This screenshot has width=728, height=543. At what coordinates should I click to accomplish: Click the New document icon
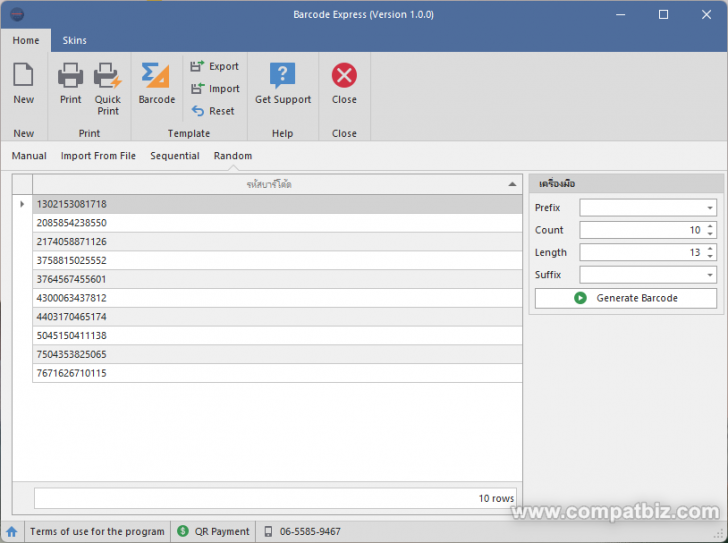tap(23, 75)
